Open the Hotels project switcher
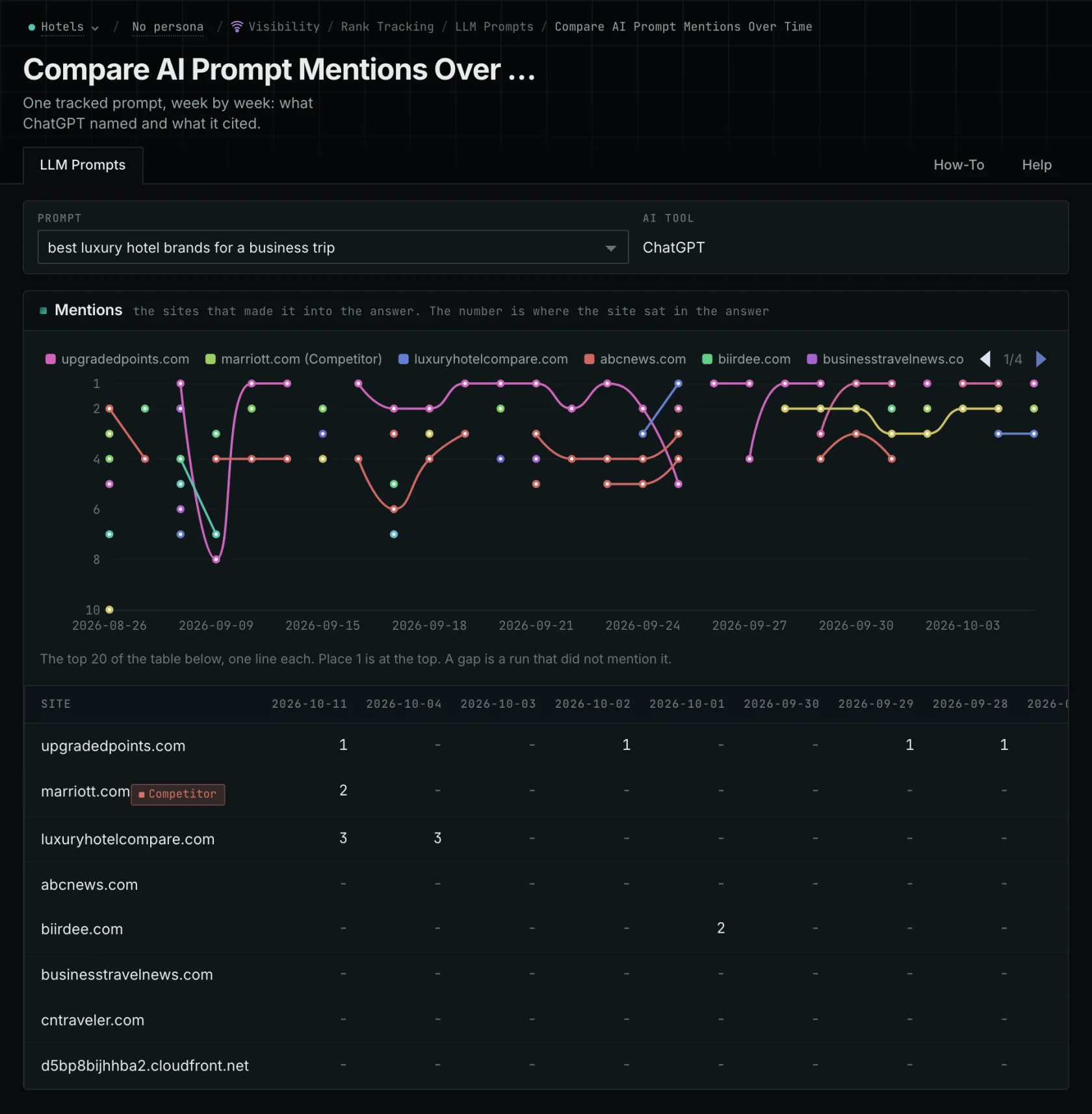Viewport: 1092px width, 1114px height. point(63,27)
